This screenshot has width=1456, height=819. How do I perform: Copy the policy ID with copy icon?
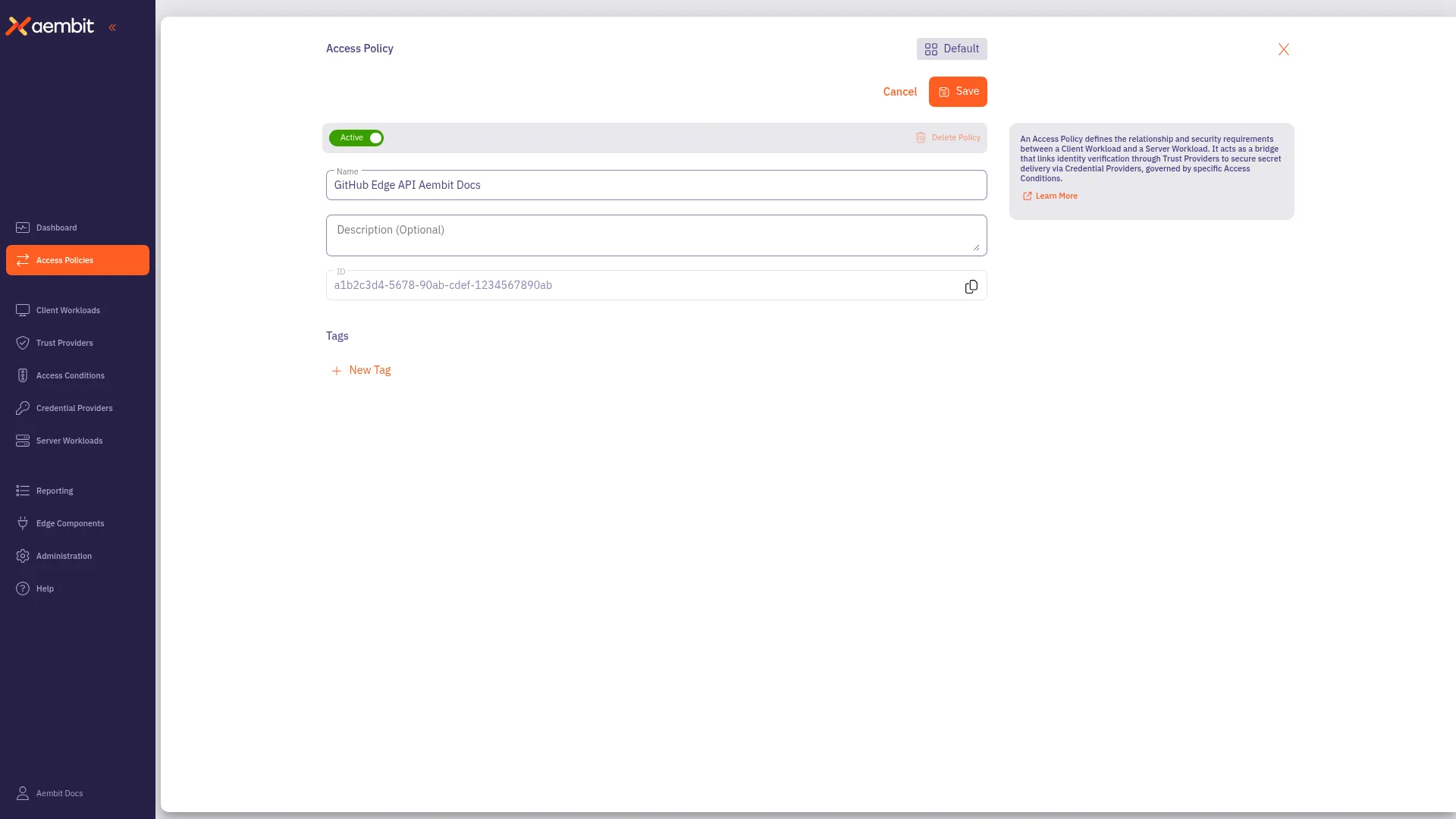click(x=971, y=287)
